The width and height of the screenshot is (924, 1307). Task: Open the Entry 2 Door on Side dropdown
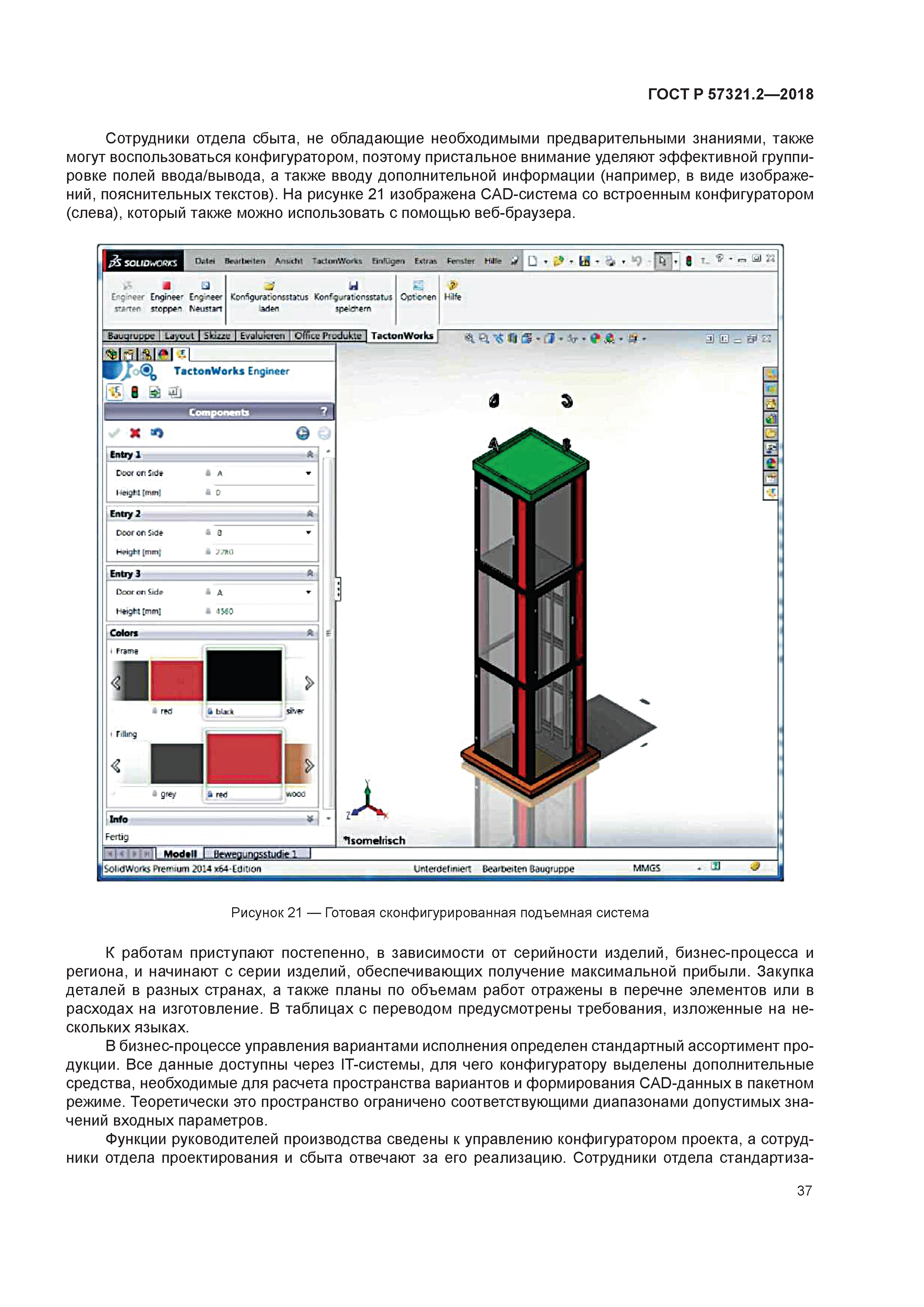pos(308,533)
